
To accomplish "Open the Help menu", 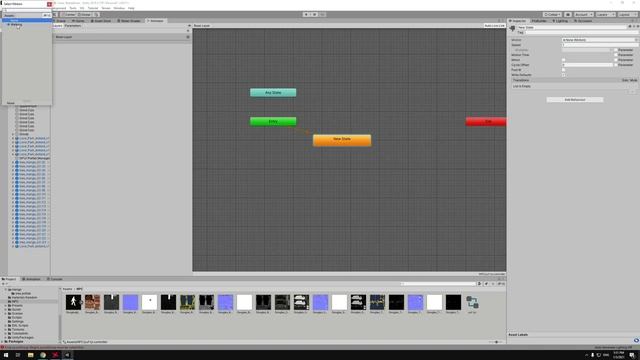I will point(131,8).
